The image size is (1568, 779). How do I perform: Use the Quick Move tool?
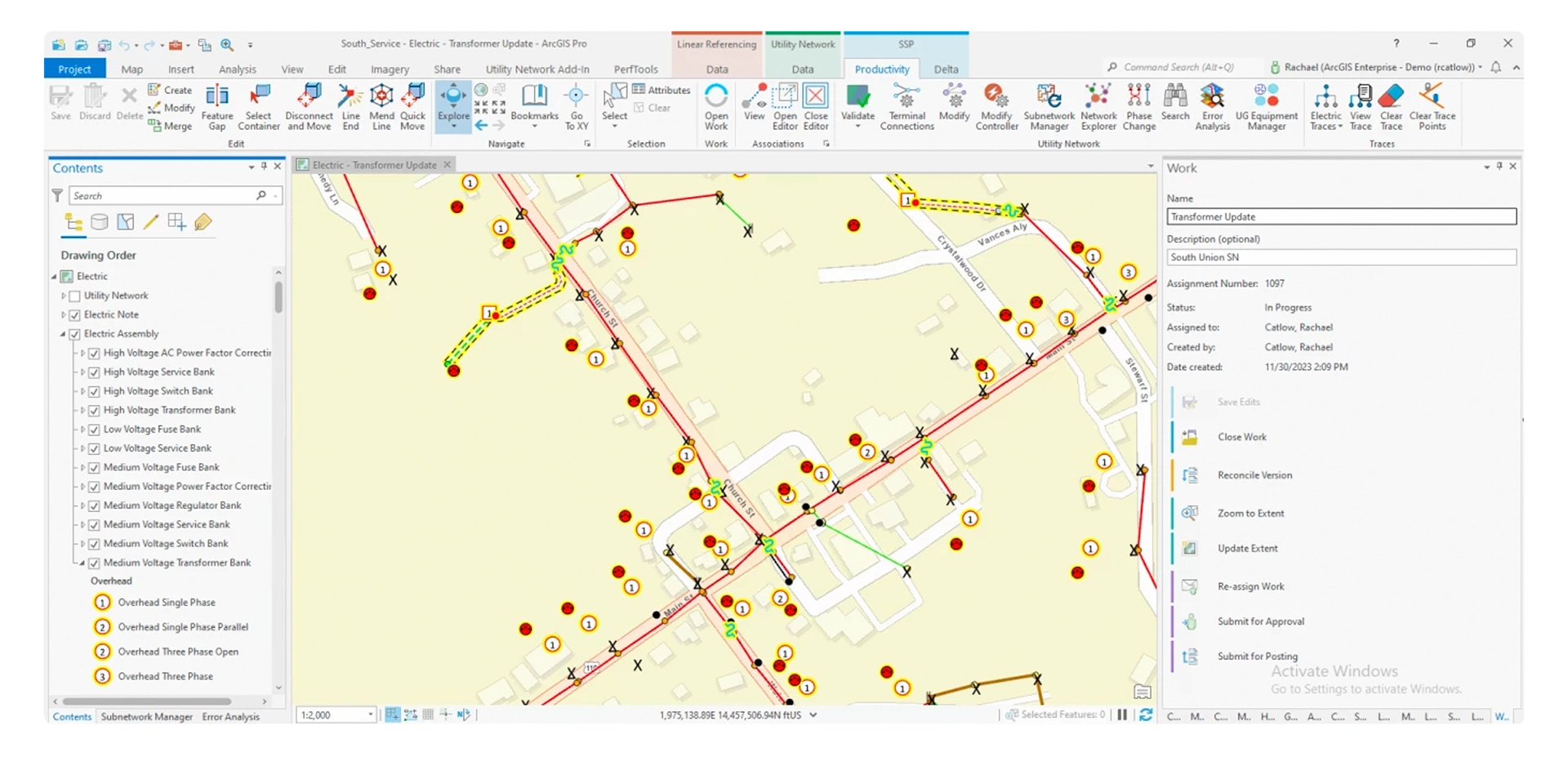412,107
